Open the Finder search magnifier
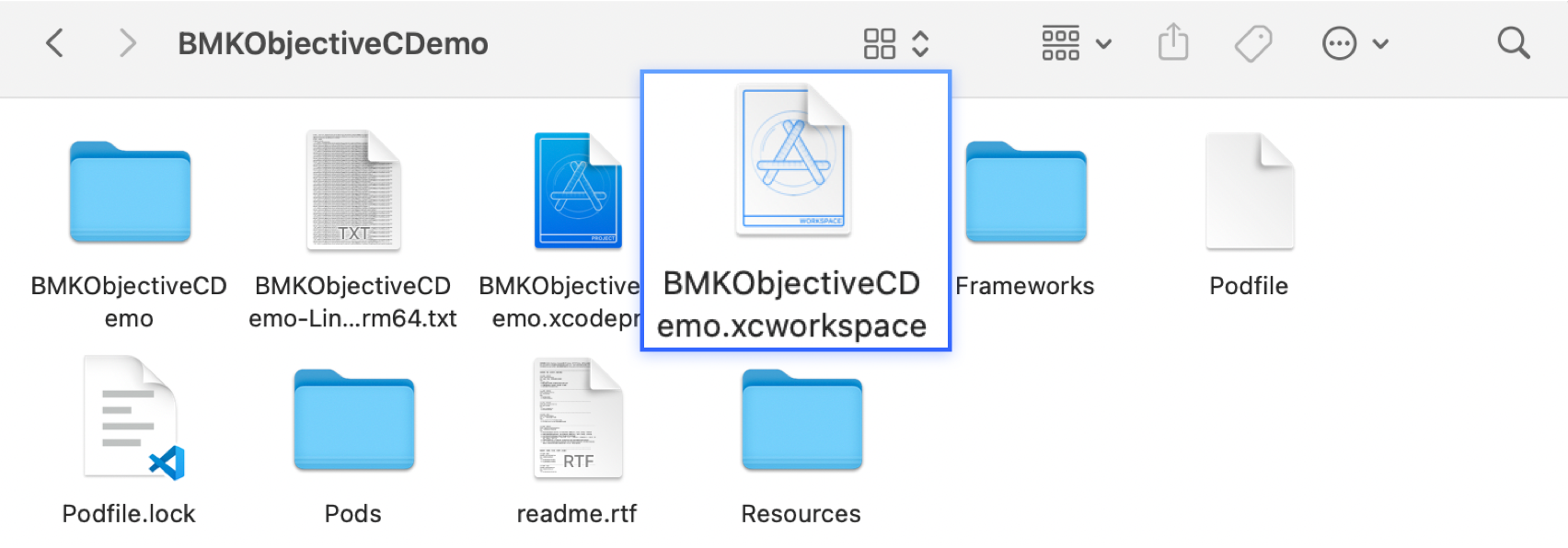 pyautogui.click(x=1513, y=43)
